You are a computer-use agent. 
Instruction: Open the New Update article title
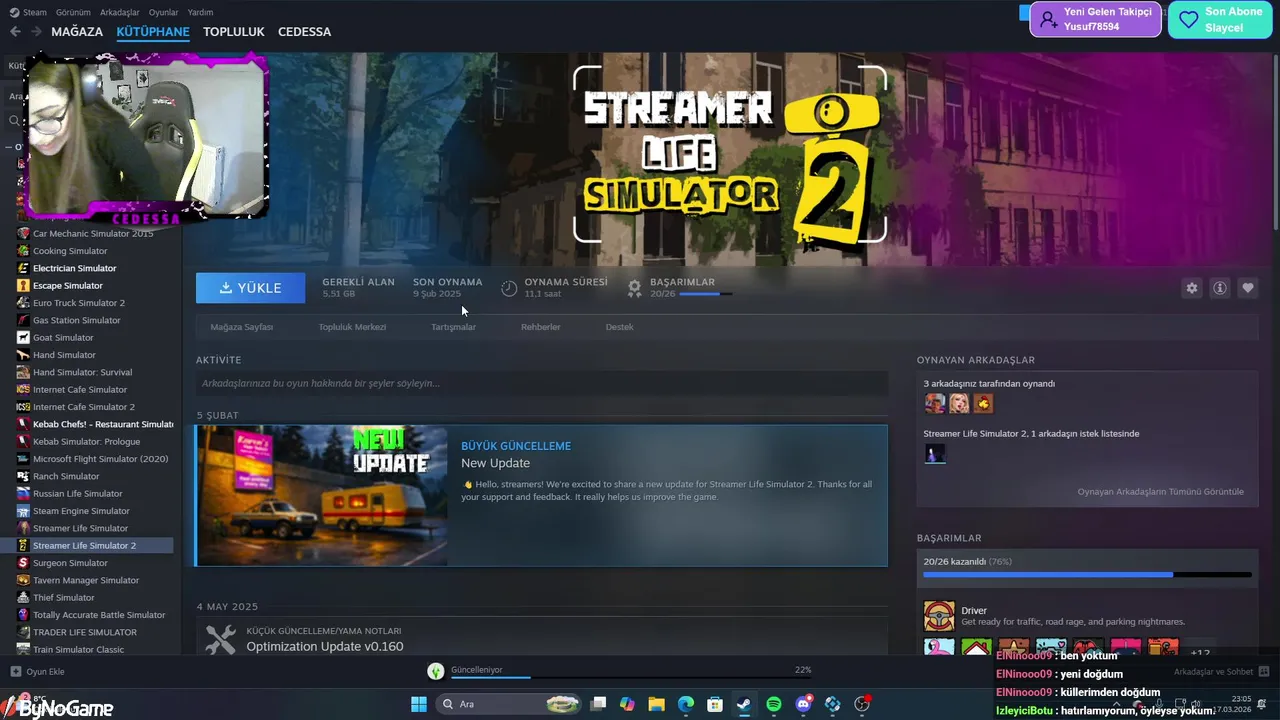point(495,463)
